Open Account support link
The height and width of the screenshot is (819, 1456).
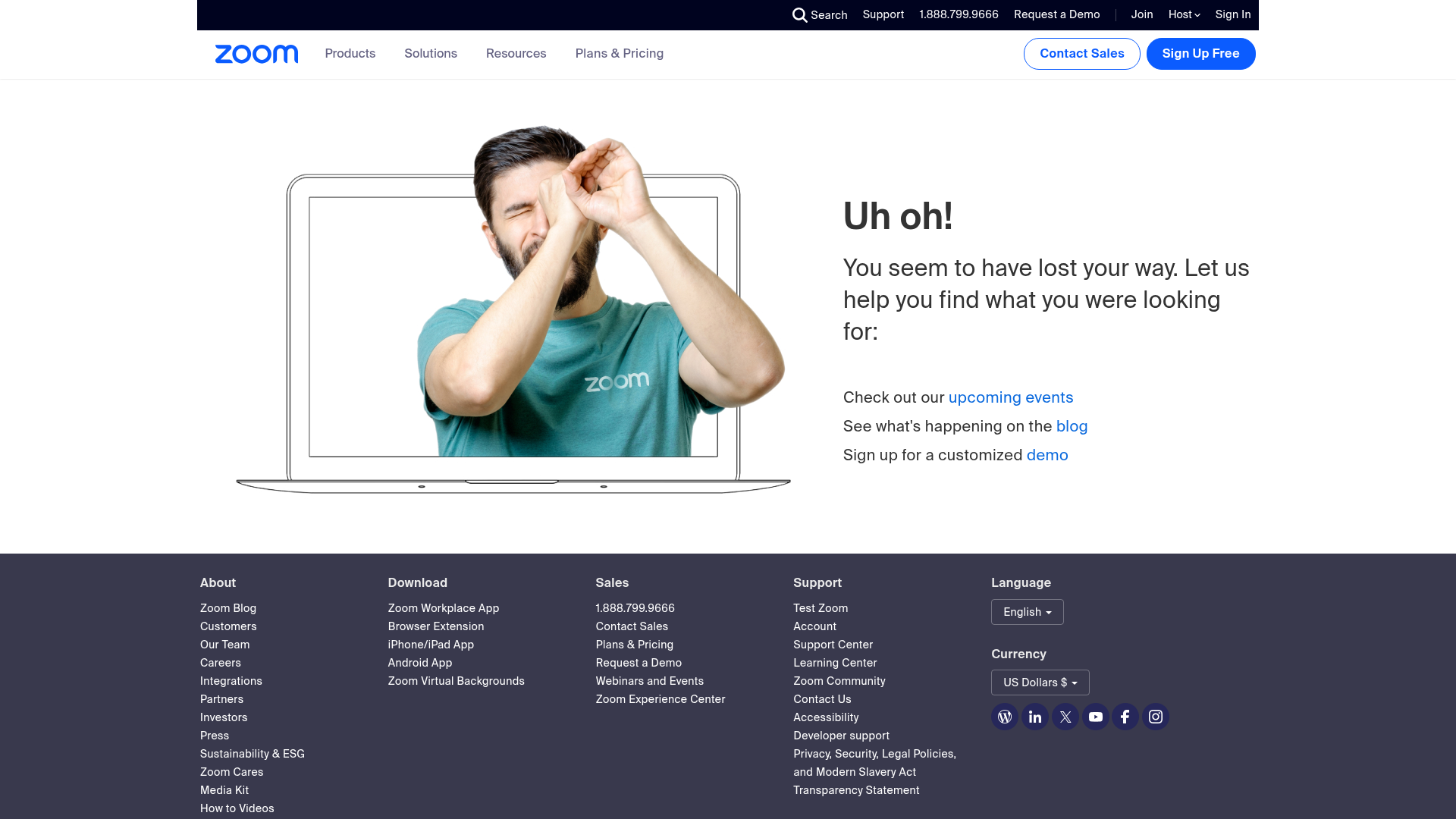tap(815, 626)
